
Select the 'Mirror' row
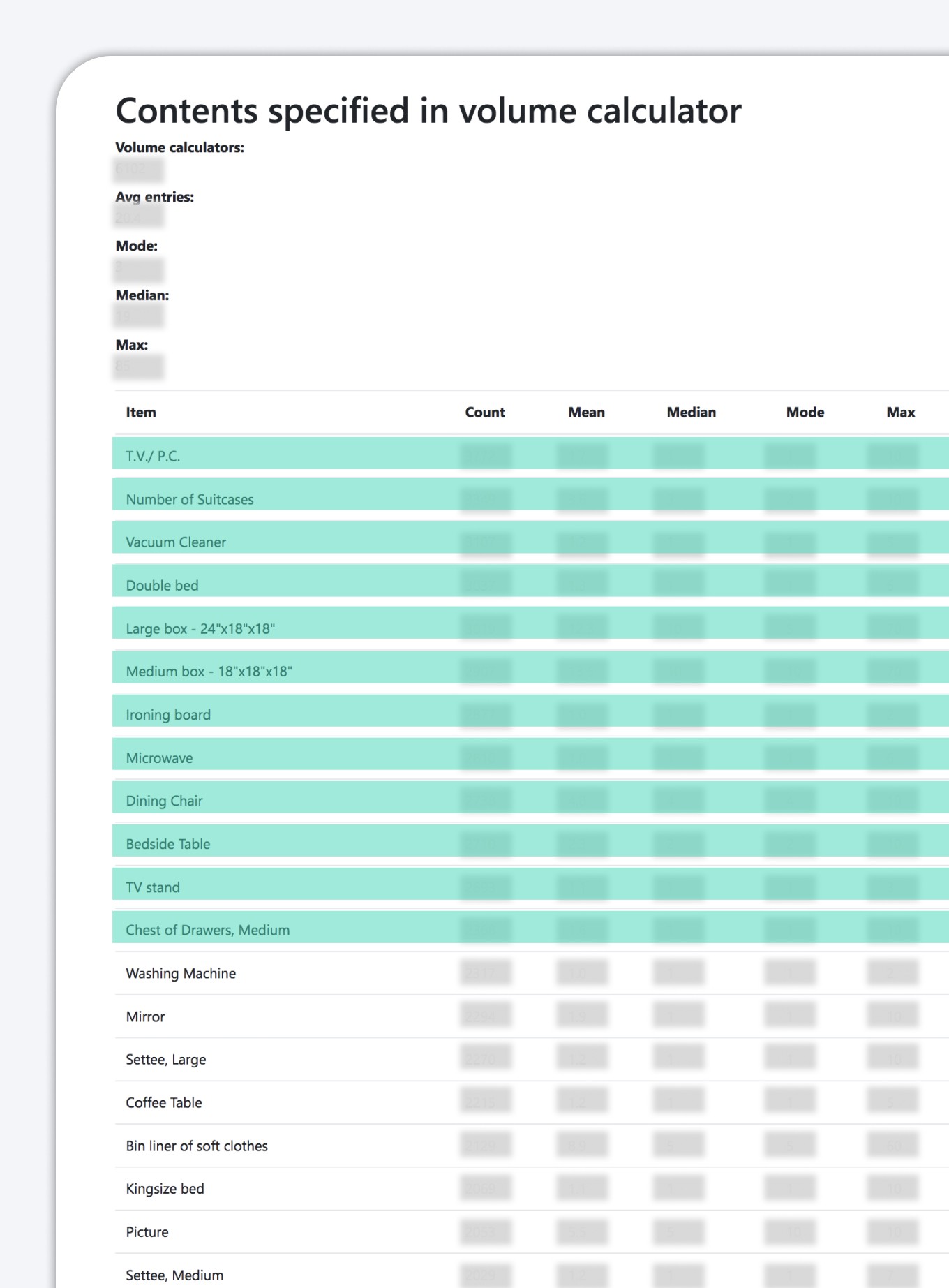pos(530,1016)
